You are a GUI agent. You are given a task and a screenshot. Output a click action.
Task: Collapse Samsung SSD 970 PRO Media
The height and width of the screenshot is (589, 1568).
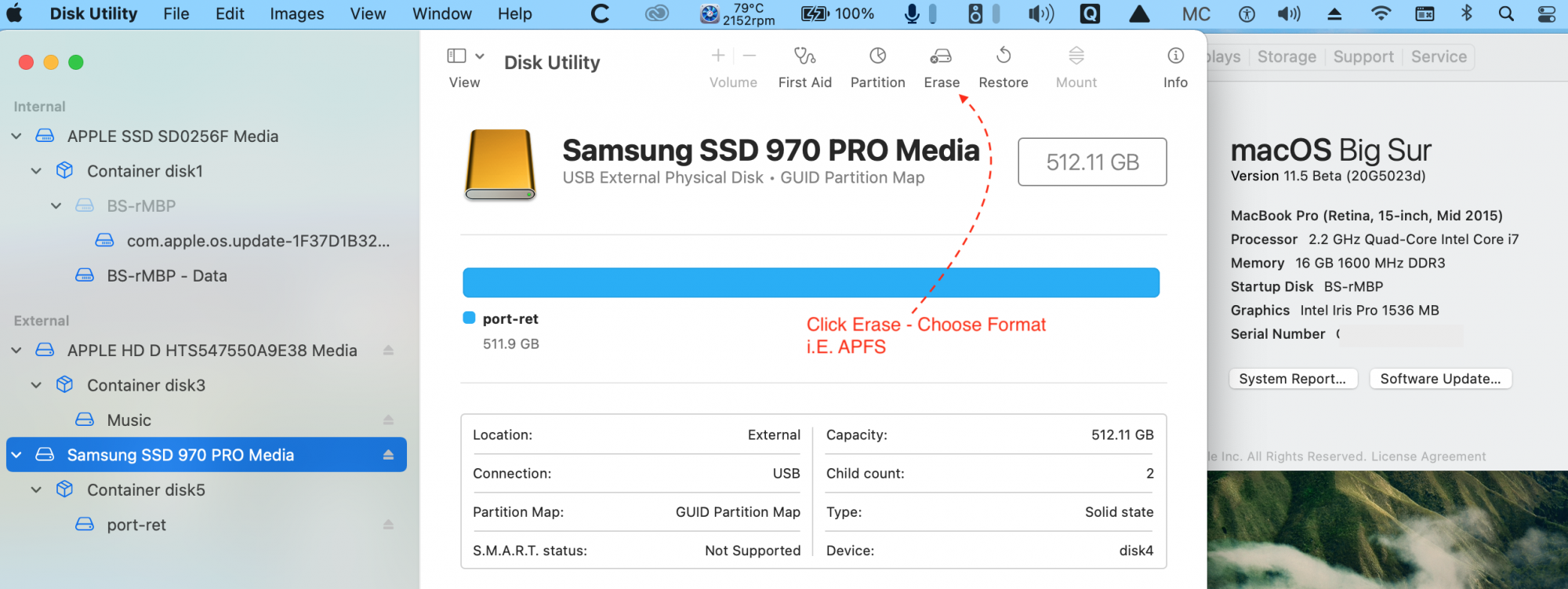click(x=16, y=455)
